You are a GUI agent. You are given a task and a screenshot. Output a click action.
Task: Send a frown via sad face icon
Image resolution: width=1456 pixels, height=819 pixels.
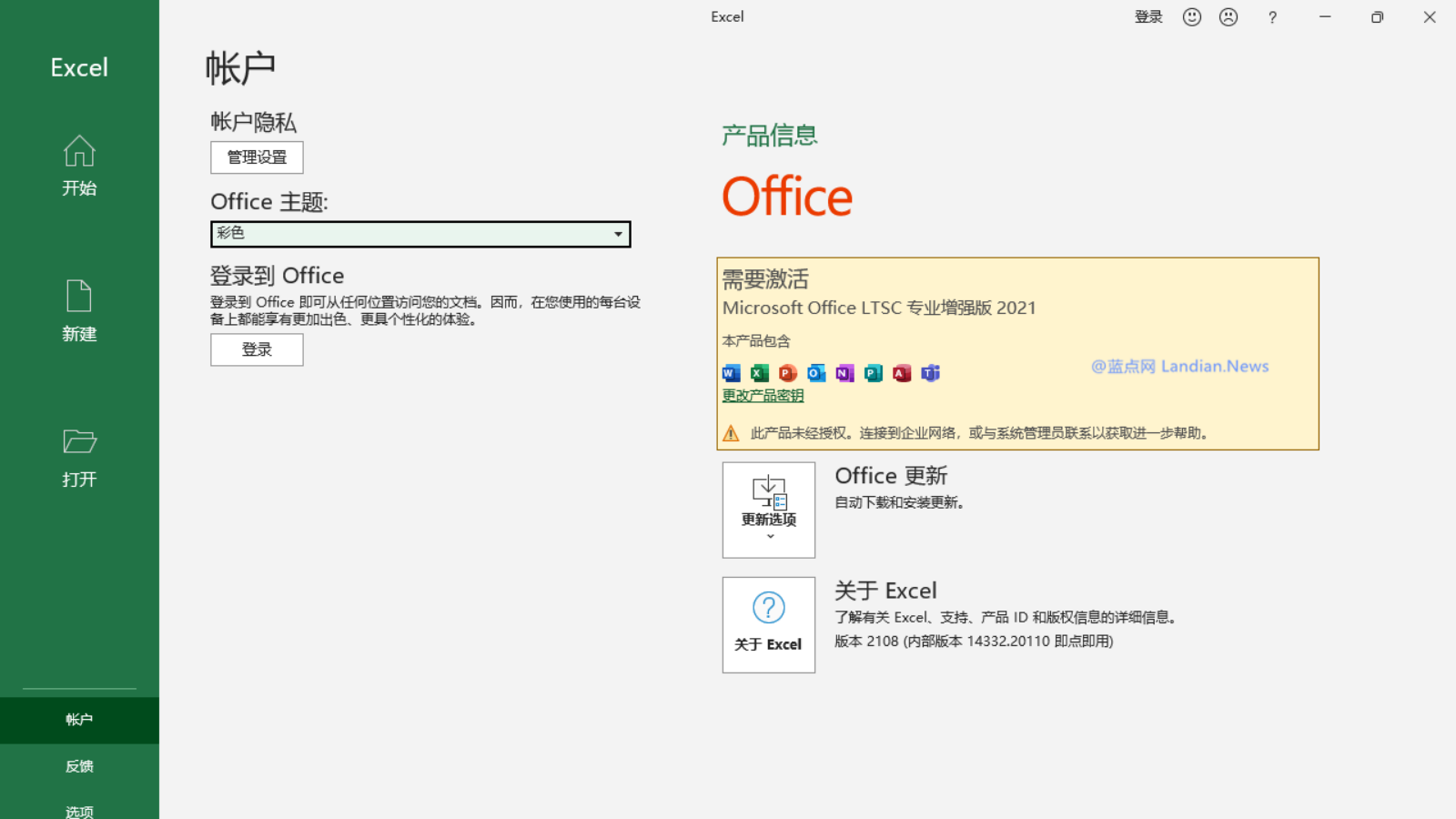point(1228,17)
